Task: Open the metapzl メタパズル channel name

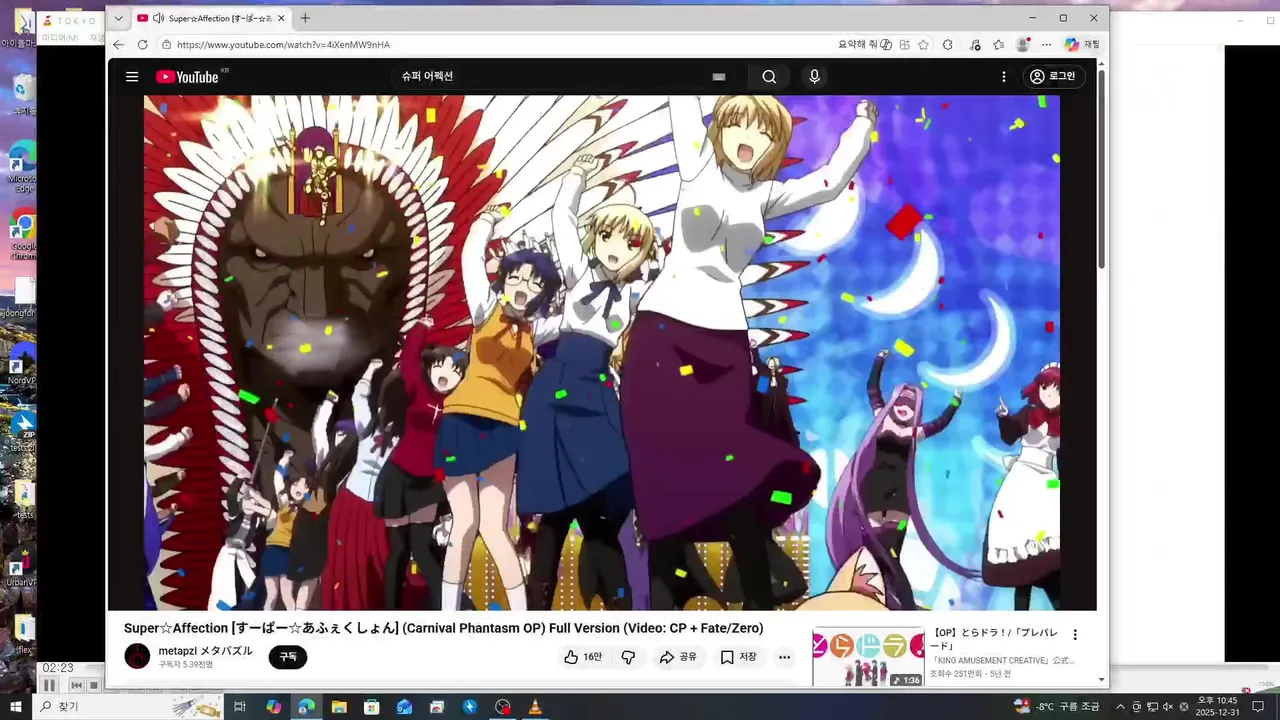Action: click(205, 651)
